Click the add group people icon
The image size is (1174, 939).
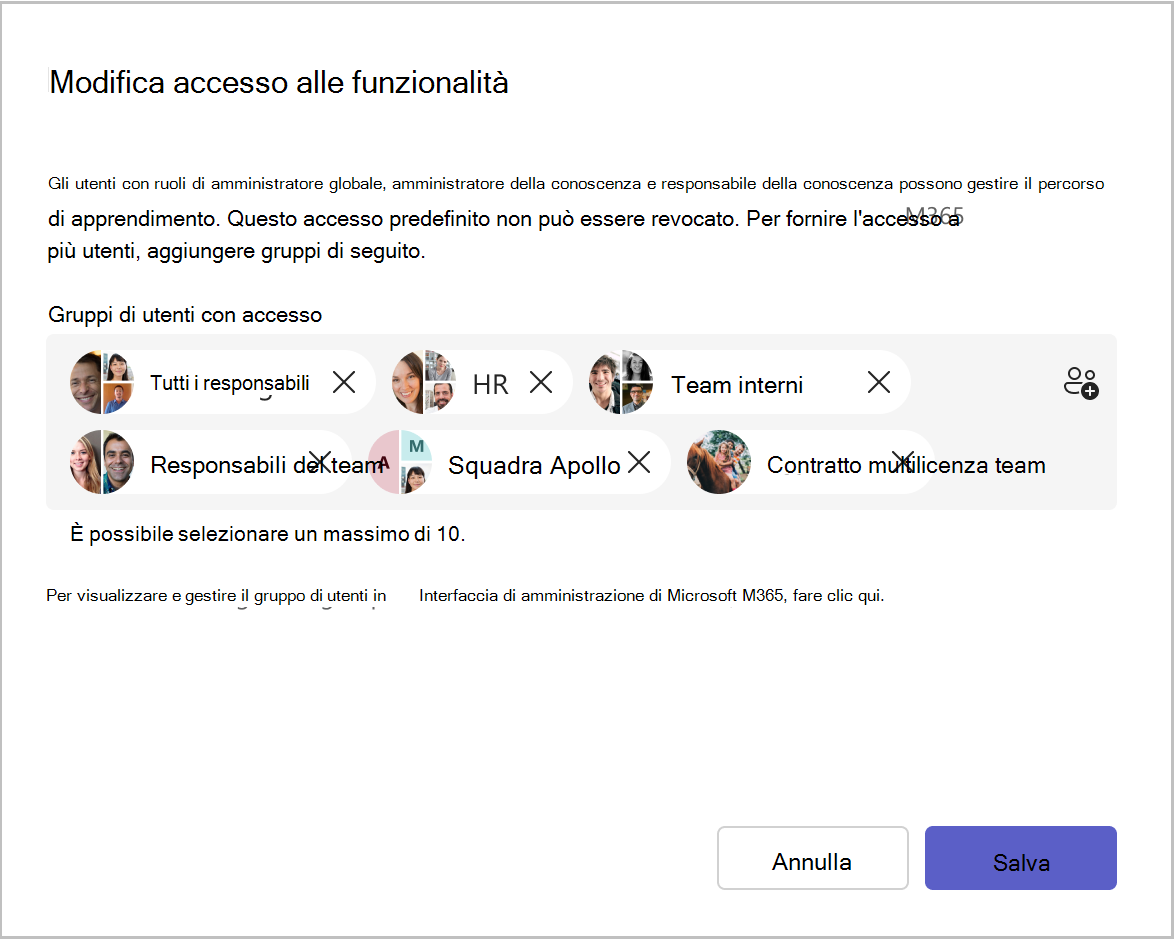click(1080, 382)
